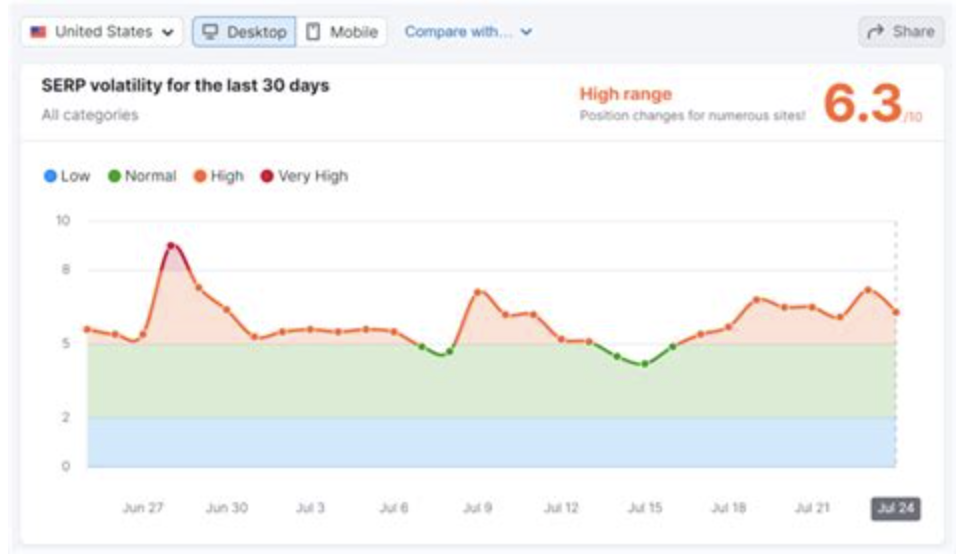Select the Jul 24 date label
Image resolution: width=972 pixels, height=556 pixels.
(896, 508)
